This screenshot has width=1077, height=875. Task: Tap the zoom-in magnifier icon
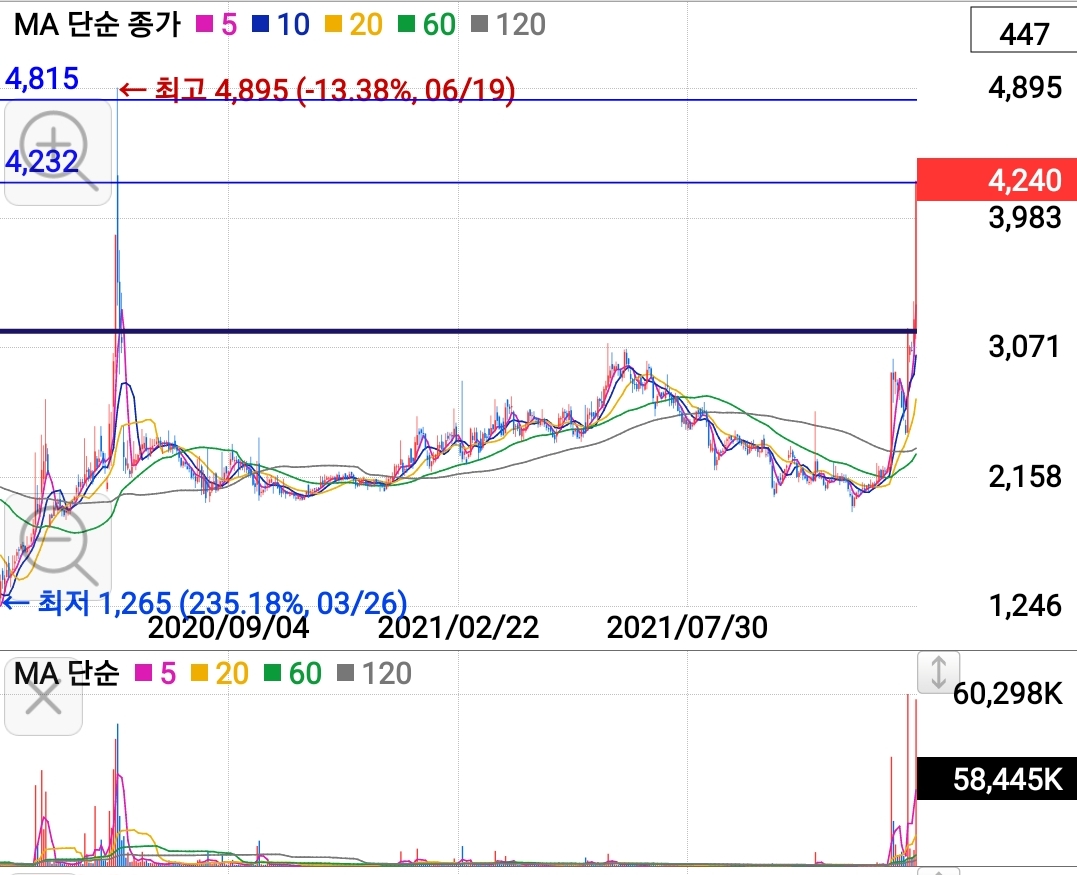(58, 152)
